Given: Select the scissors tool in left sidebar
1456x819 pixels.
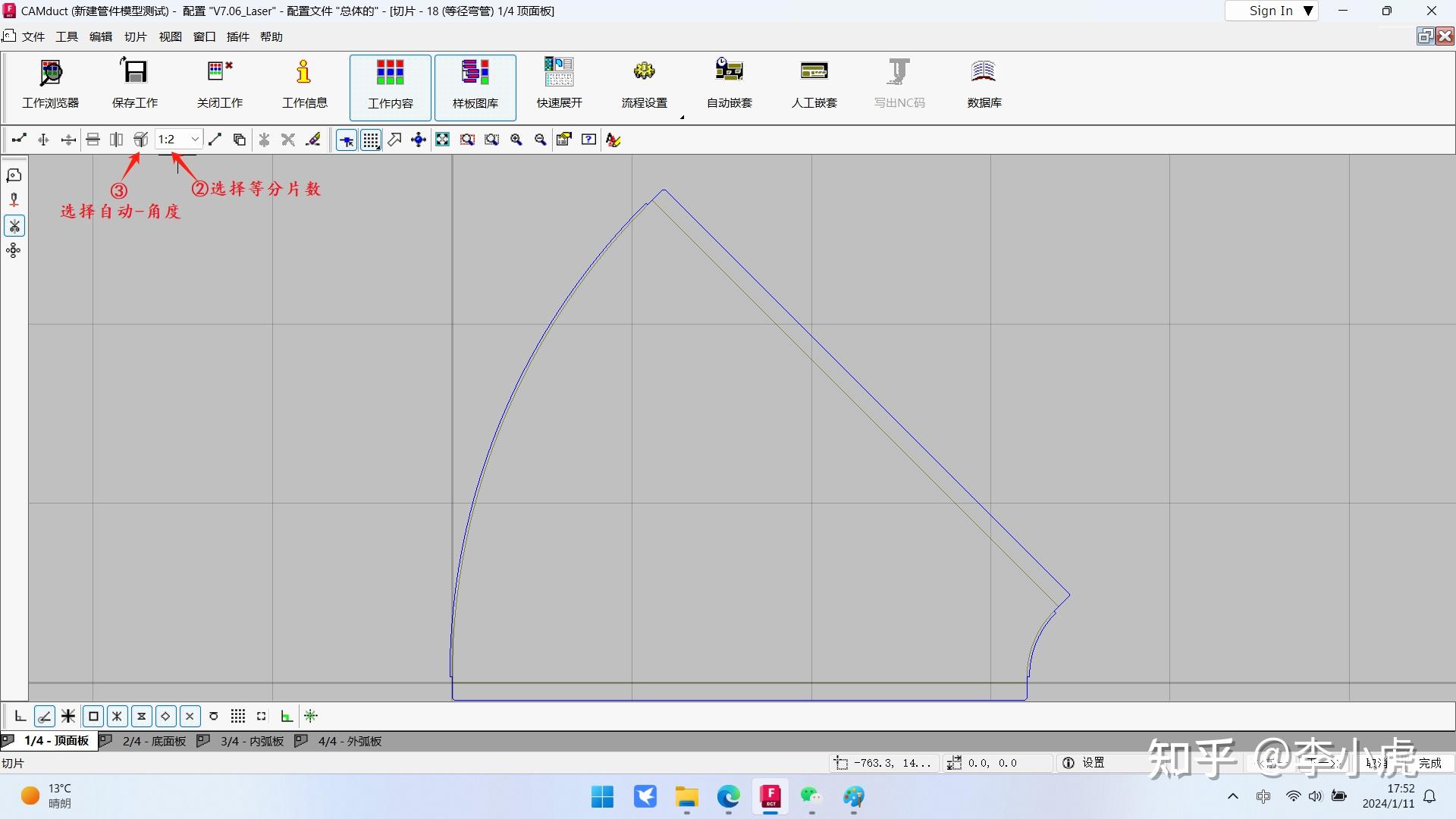Looking at the screenshot, I should (x=14, y=225).
